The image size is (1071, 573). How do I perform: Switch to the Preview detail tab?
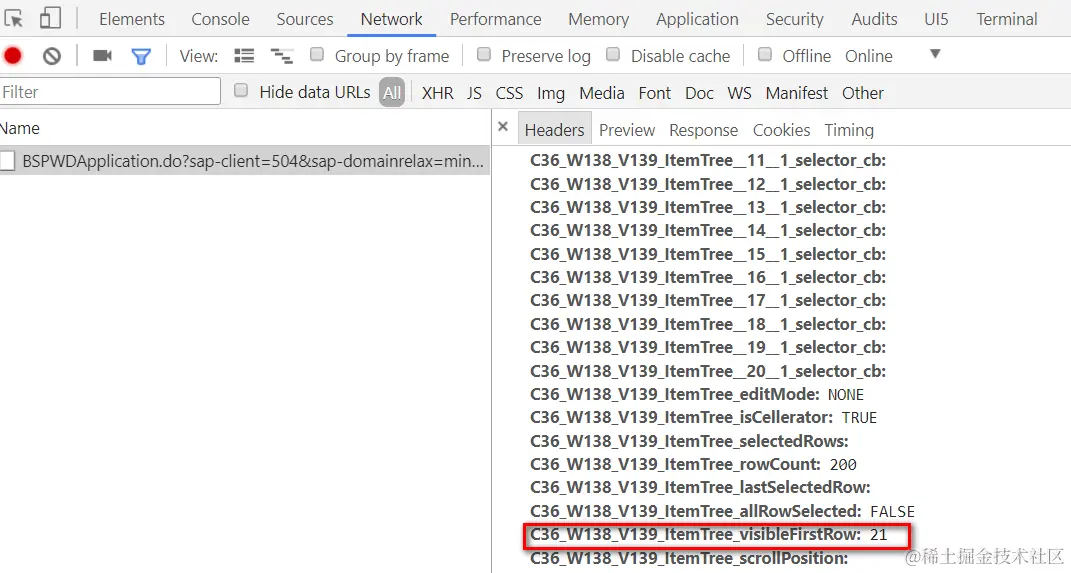point(627,130)
